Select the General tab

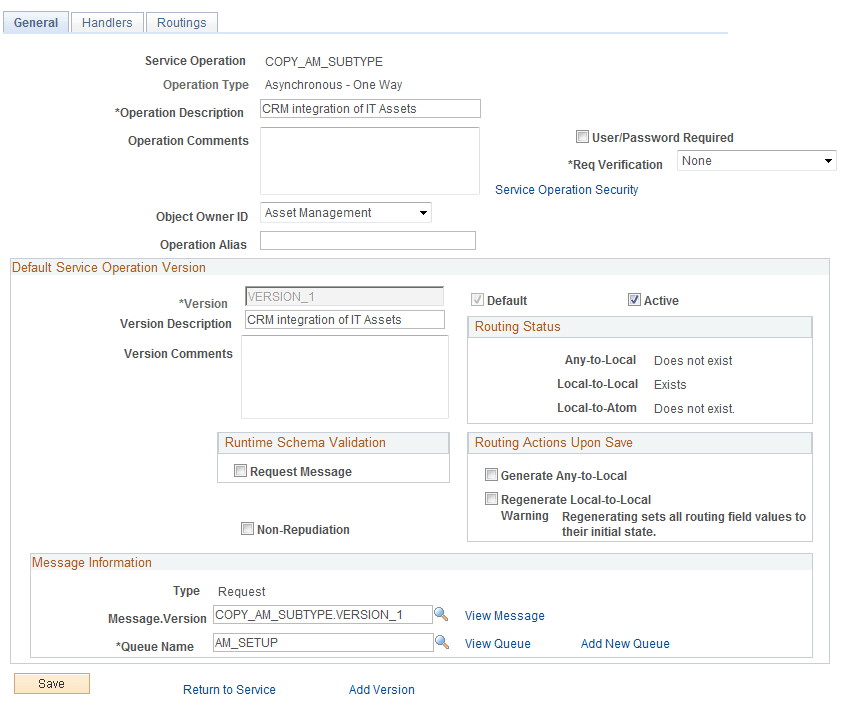point(35,22)
